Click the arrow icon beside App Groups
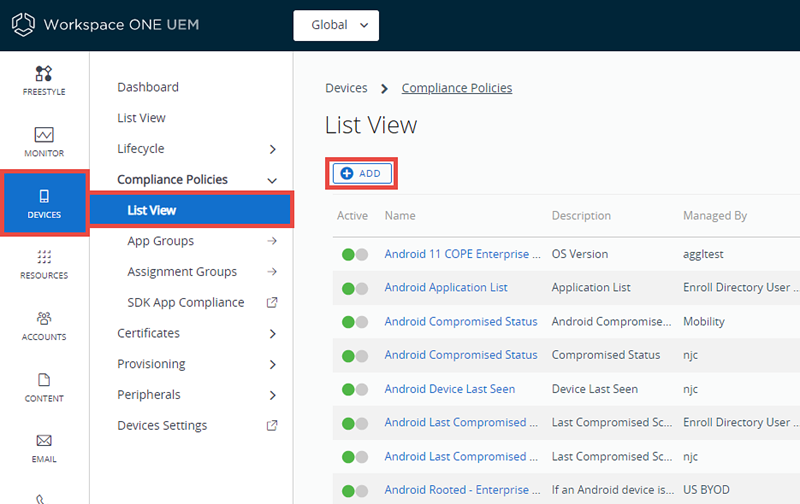800x504 pixels. click(x=272, y=241)
